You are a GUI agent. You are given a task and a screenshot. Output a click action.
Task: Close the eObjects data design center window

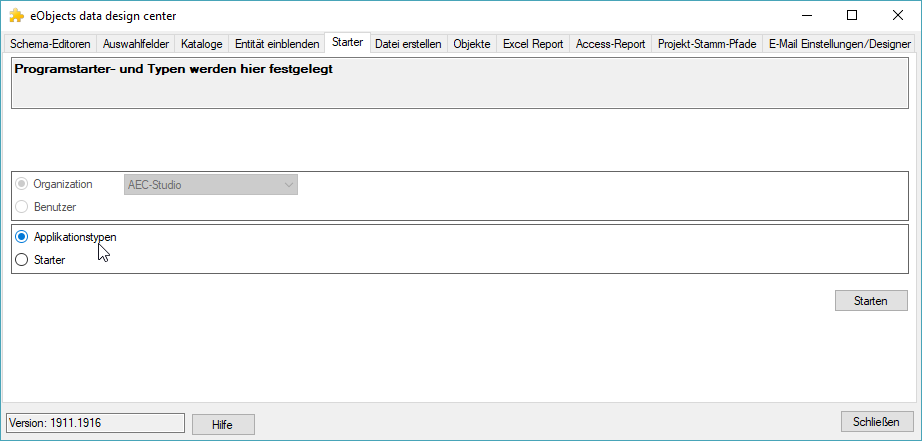click(x=897, y=16)
